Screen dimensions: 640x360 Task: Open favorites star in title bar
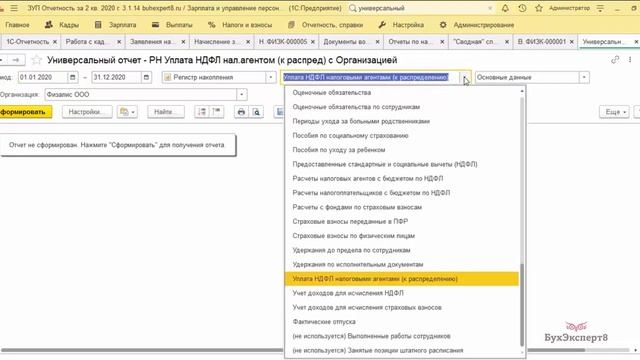click(x=539, y=8)
